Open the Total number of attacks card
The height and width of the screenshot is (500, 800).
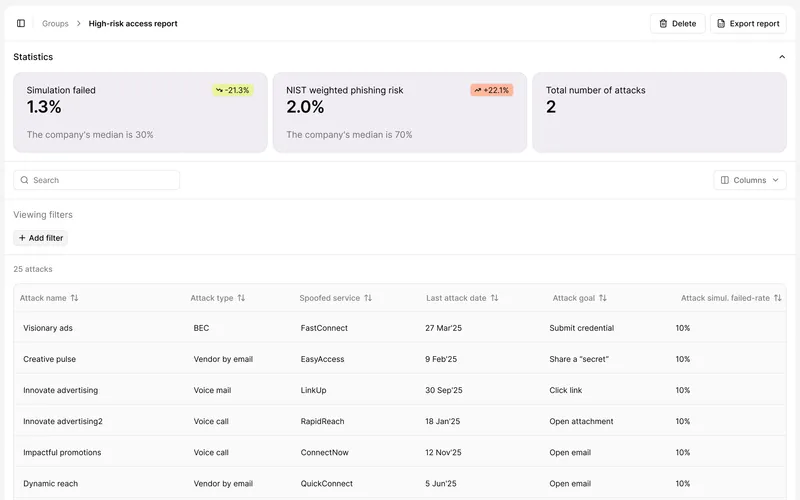click(659, 112)
